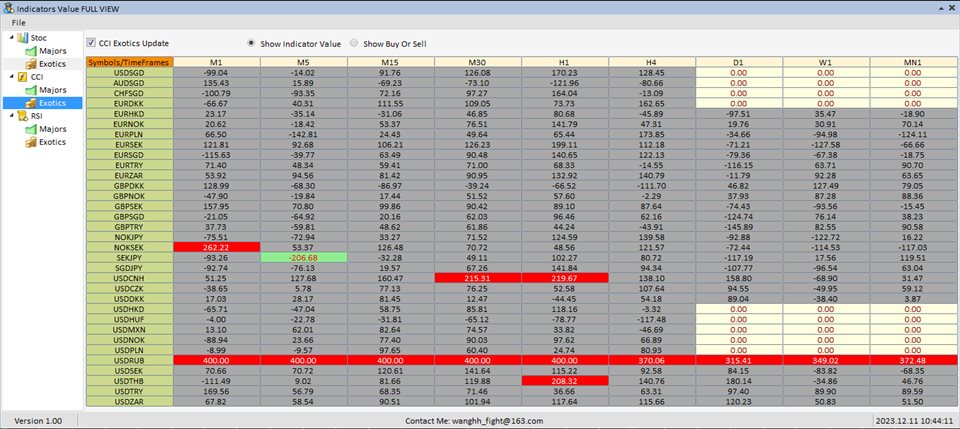Click the USDSGD D1 cell showing 0.00

pyautogui.click(x=739, y=72)
